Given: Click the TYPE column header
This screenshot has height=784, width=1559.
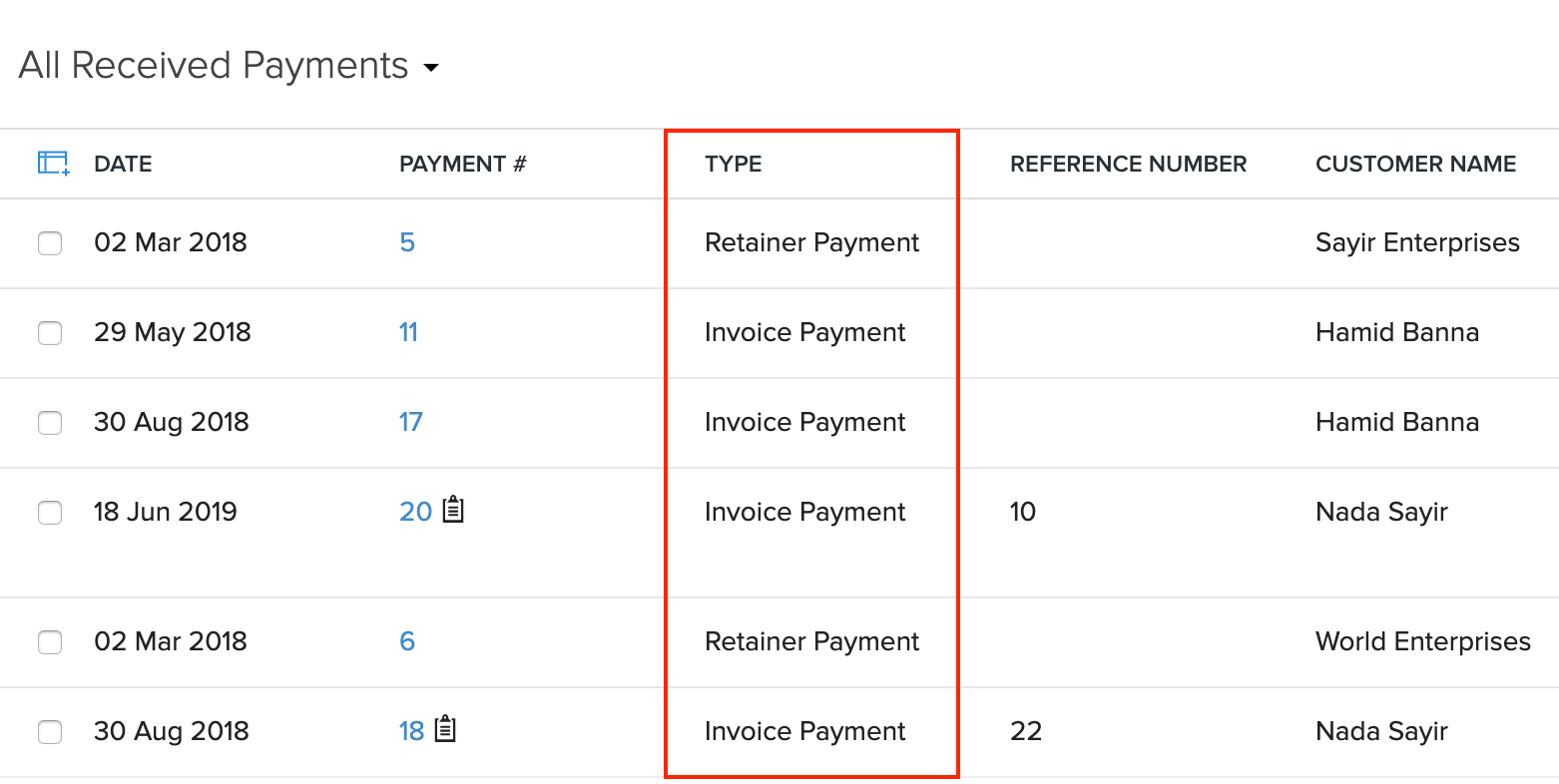Looking at the screenshot, I should click(734, 164).
